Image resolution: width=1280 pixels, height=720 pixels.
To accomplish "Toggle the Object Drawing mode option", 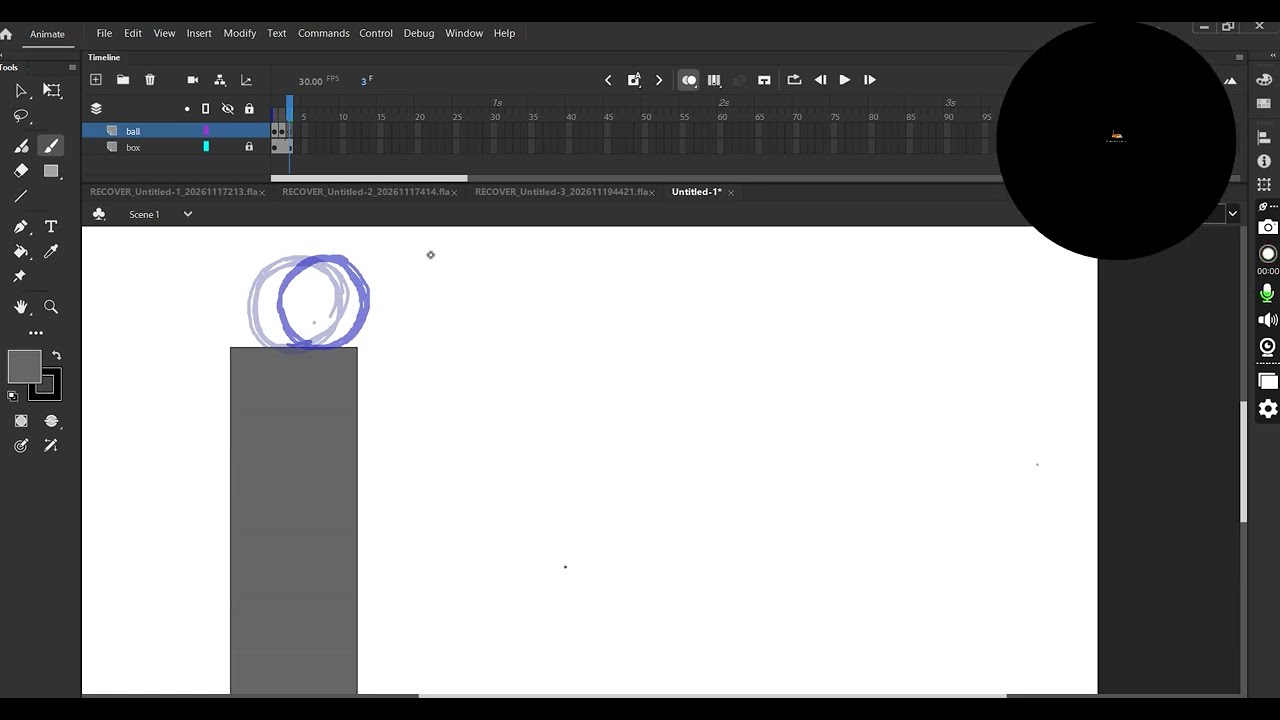I will tap(21, 421).
